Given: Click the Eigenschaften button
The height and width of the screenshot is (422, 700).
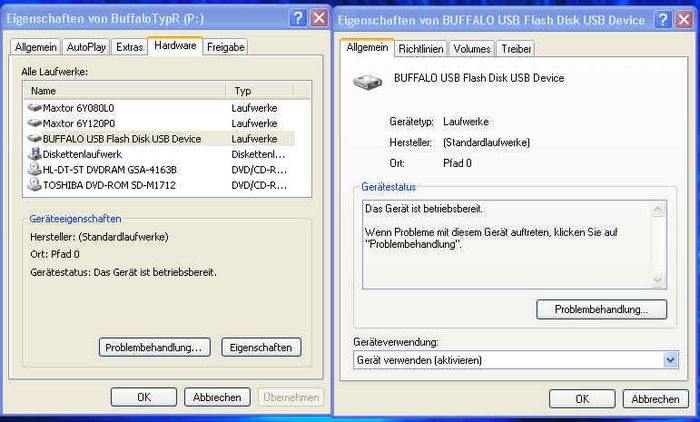Looking at the screenshot, I should [261, 347].
